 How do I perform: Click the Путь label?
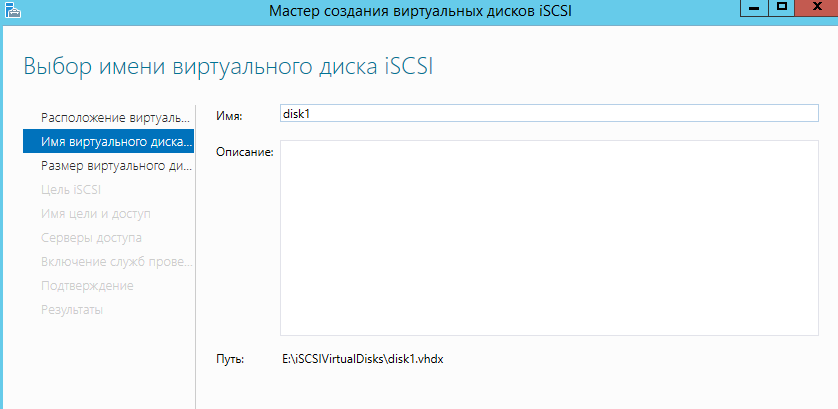pos(230,358)
